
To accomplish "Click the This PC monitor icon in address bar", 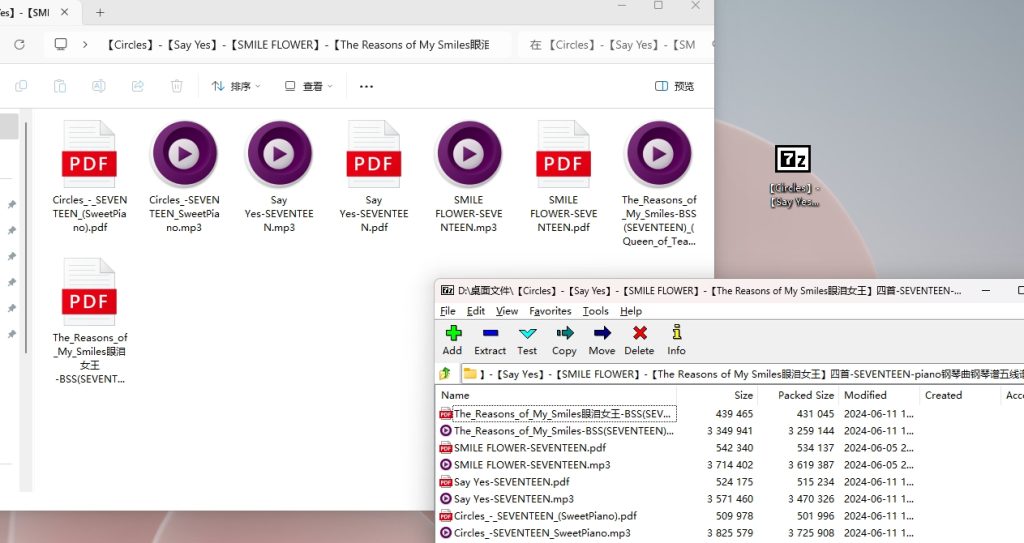I will 61,44.
